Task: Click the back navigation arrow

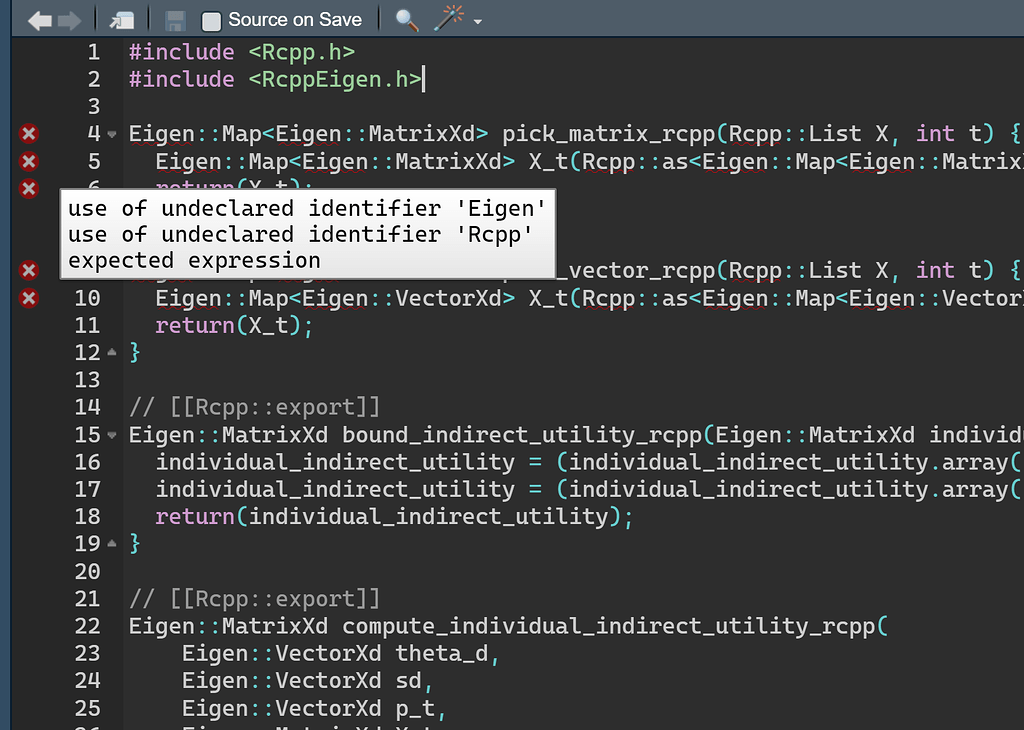Action: (40, 18)
